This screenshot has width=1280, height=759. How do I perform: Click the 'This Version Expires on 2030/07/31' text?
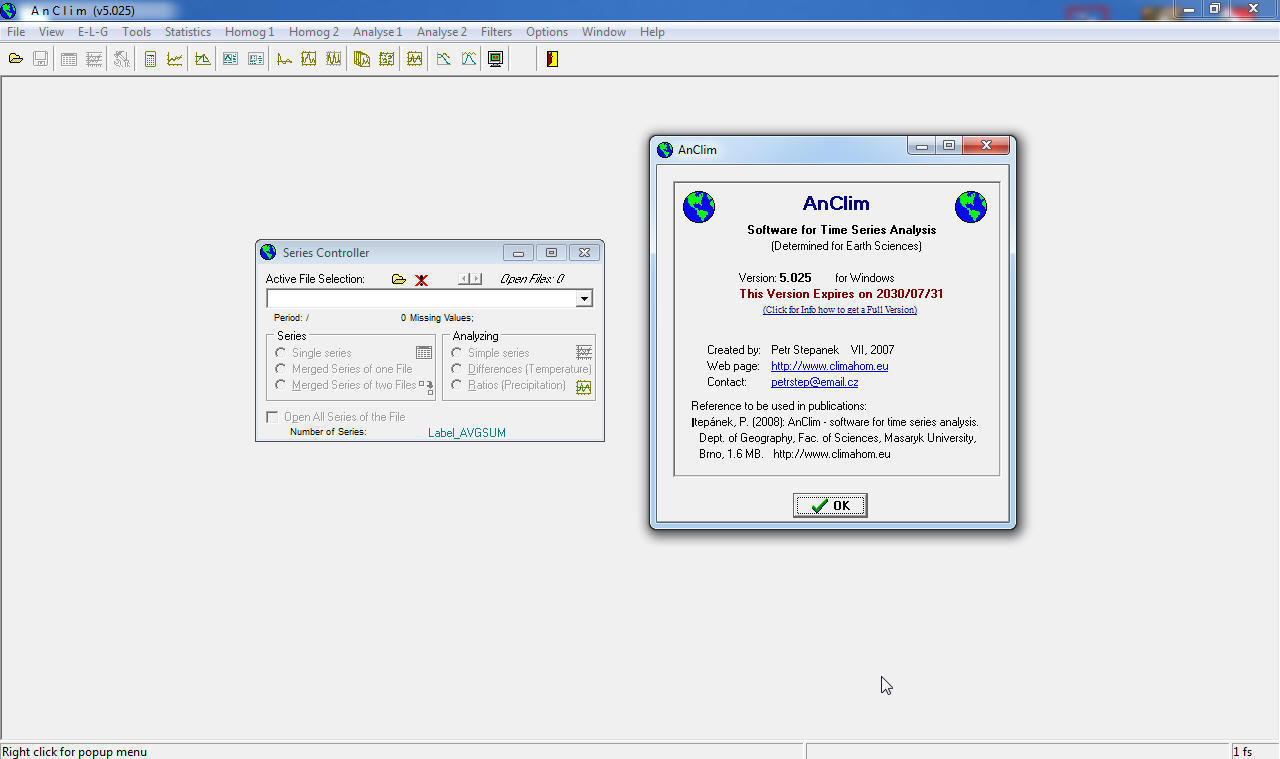(x=841, y=294)
